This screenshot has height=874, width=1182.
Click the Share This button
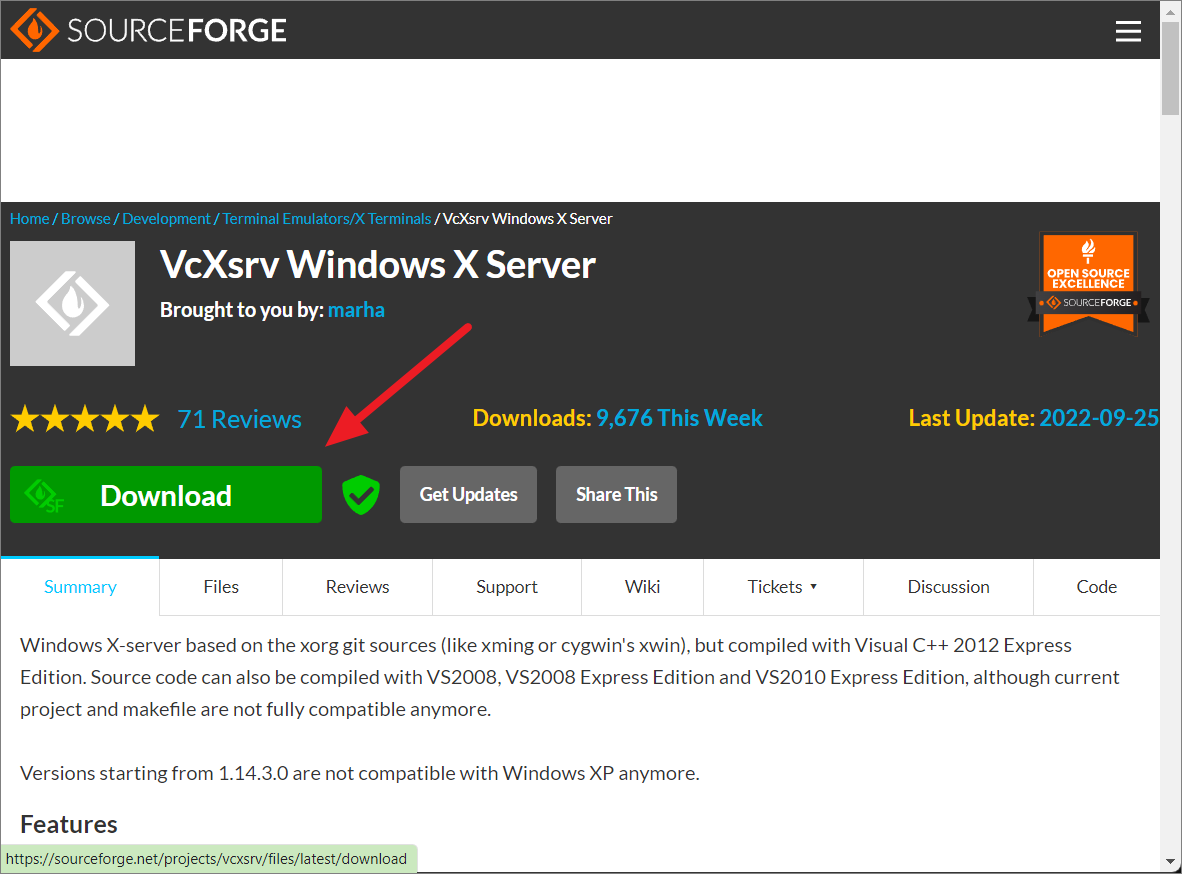[x=616, y=495]
